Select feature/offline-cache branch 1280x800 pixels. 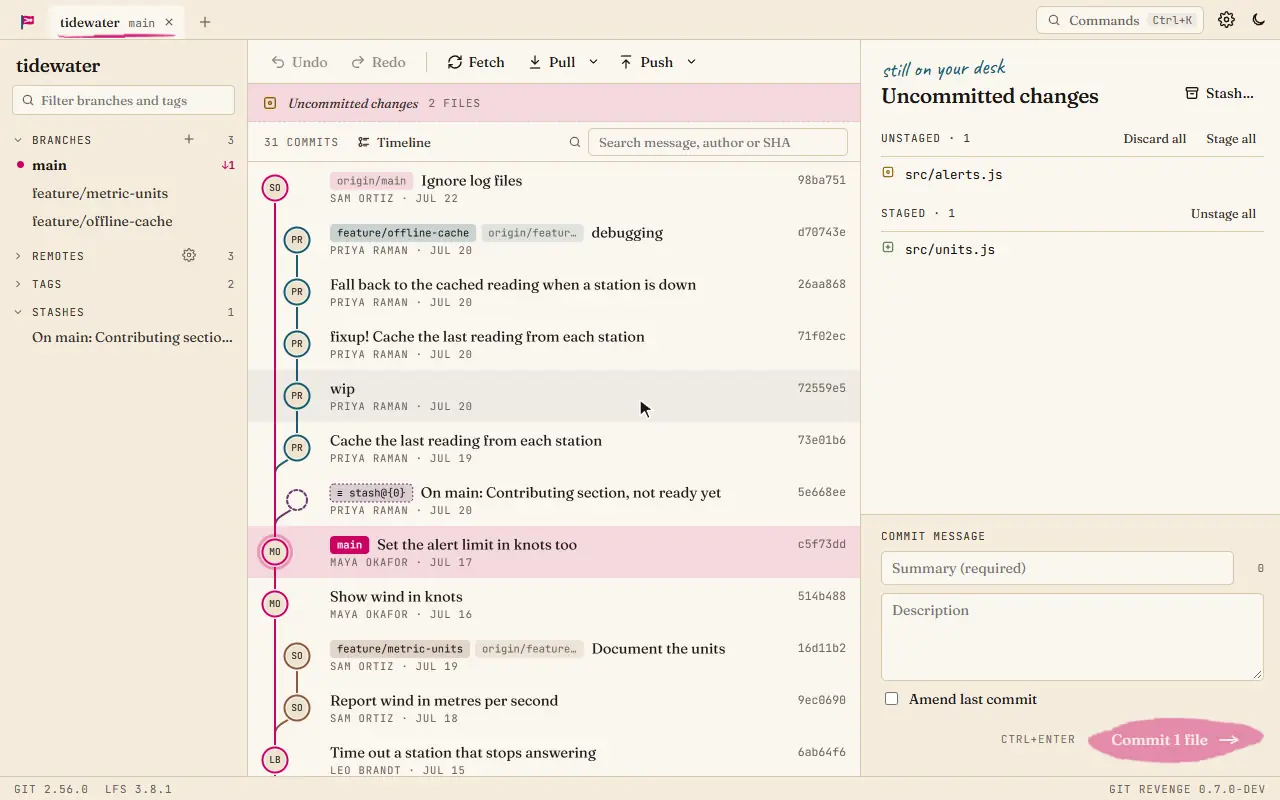(124, 222)
